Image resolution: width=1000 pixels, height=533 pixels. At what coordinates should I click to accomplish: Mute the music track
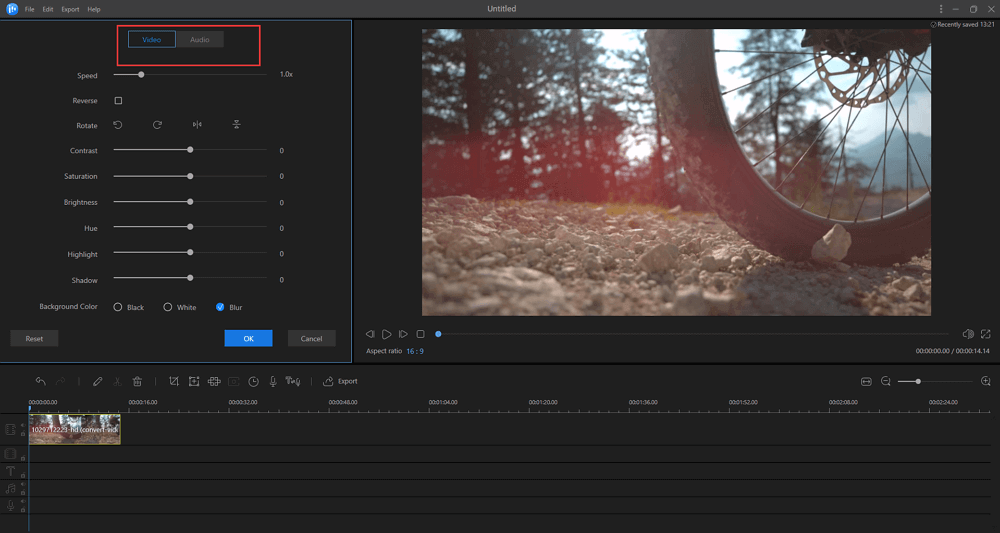23,484
